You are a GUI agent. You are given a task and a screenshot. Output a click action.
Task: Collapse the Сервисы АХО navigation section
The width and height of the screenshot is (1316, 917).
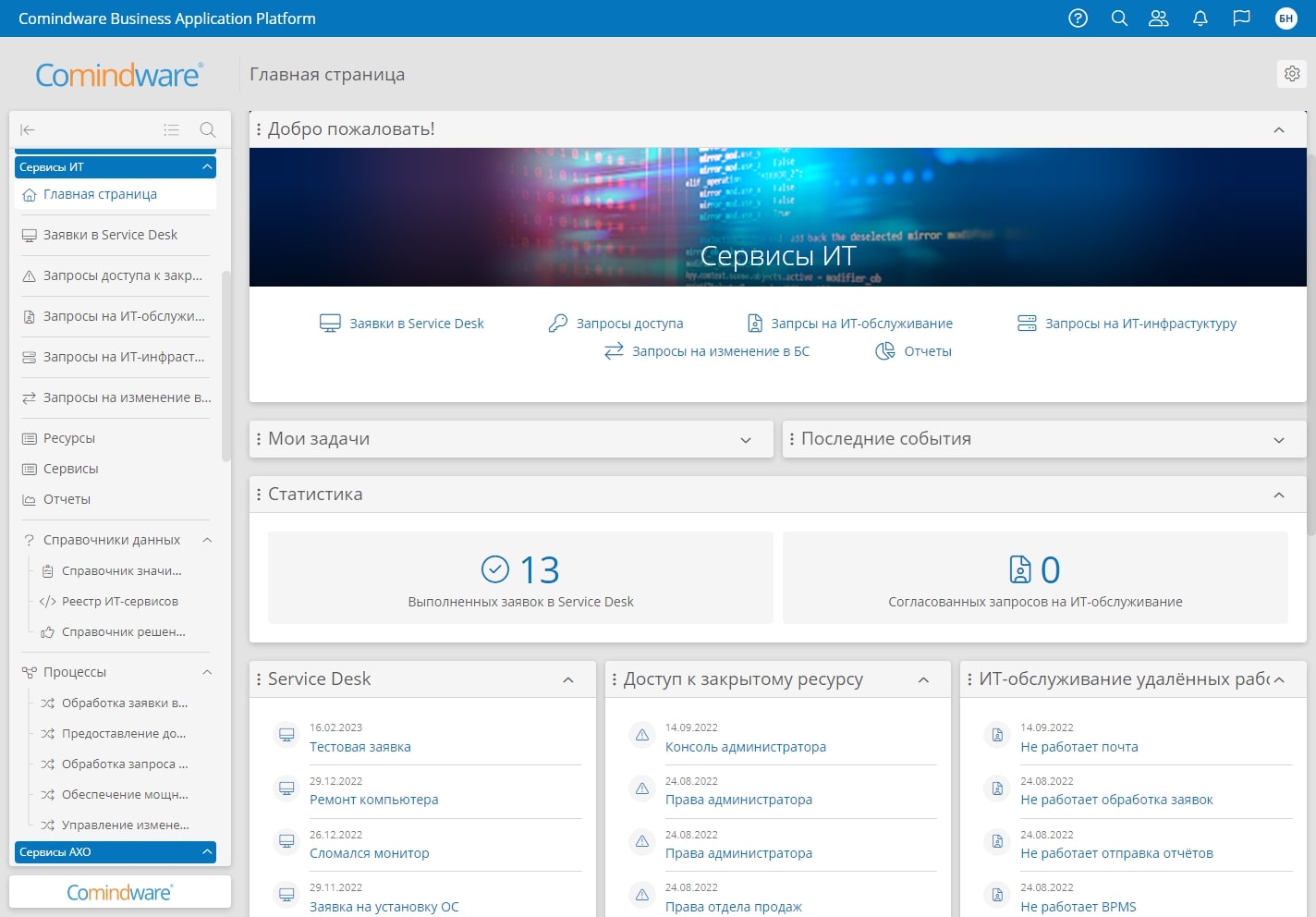(x=207, y=851)
